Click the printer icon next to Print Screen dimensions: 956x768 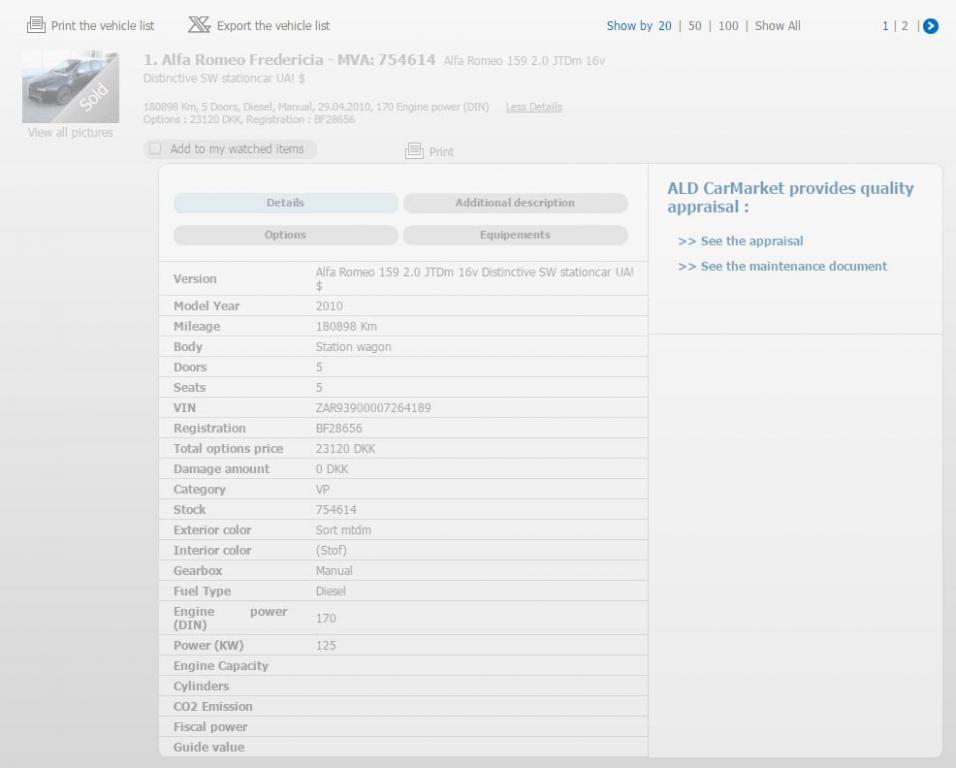point(414,151)
